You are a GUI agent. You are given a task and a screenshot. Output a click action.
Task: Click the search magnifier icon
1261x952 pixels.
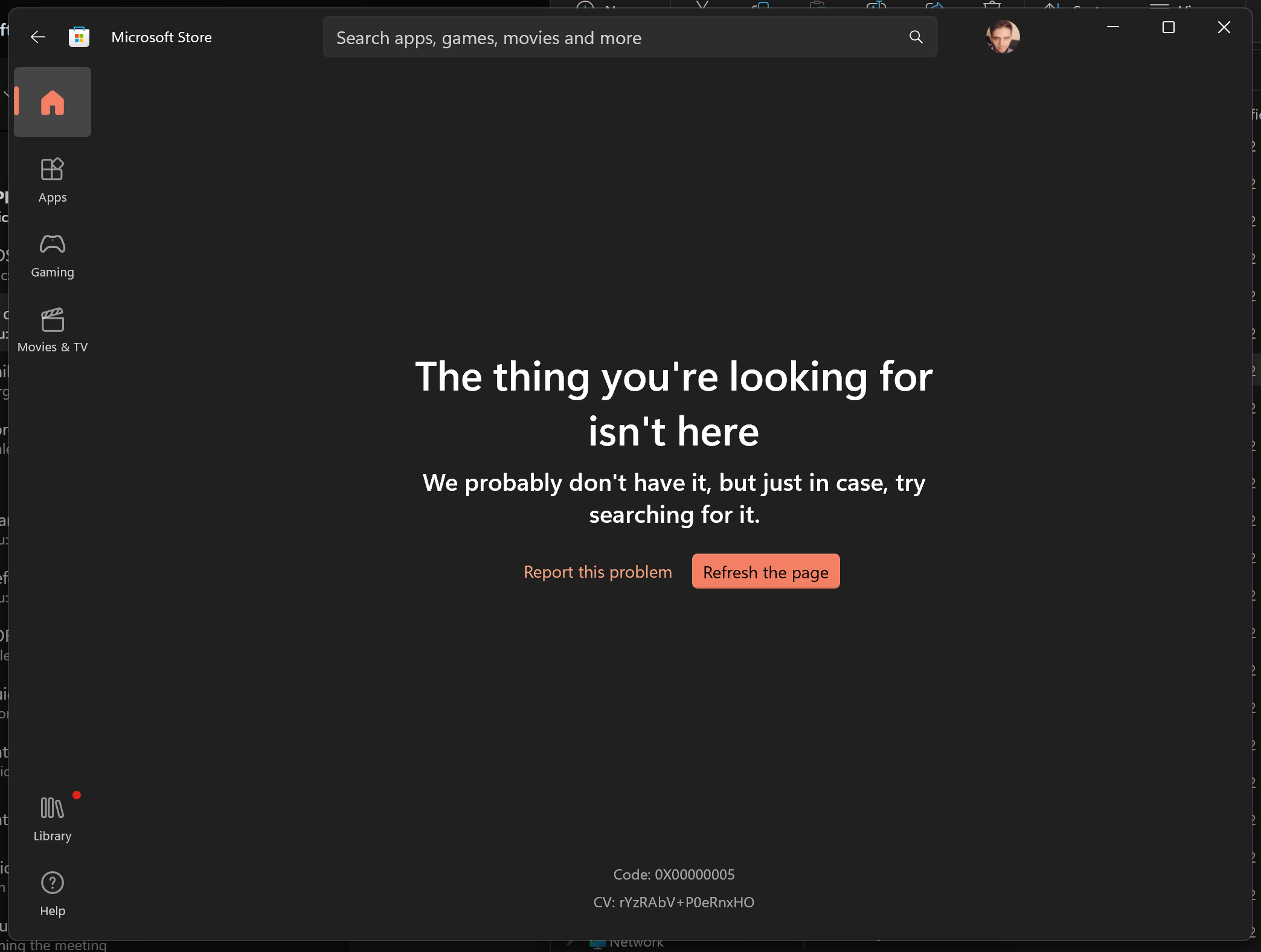pyautogui.click(x=916, y=37)
